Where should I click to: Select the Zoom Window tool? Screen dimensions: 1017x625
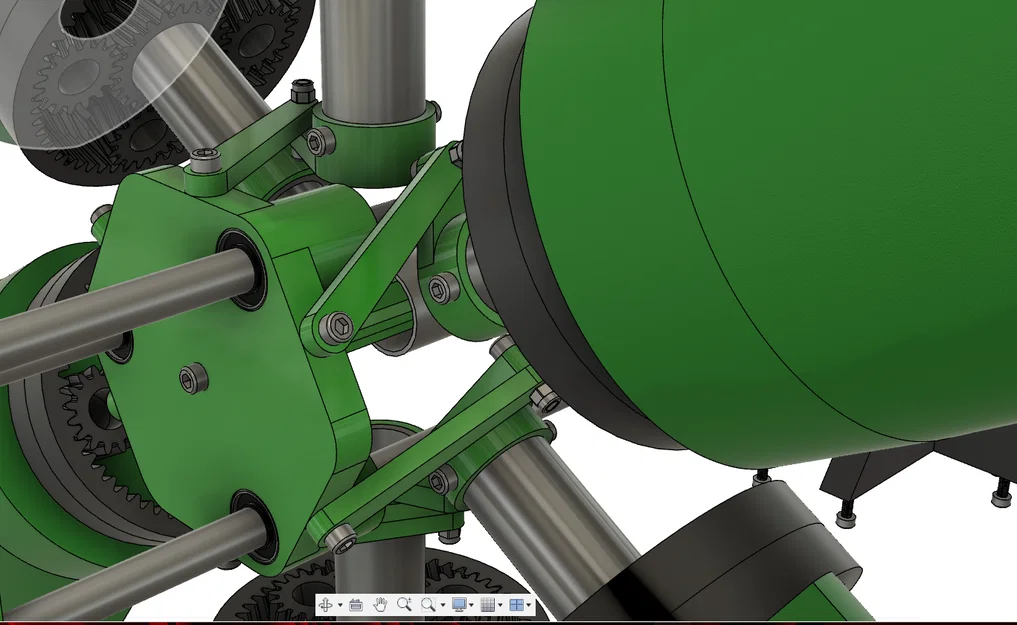[430, 604]
